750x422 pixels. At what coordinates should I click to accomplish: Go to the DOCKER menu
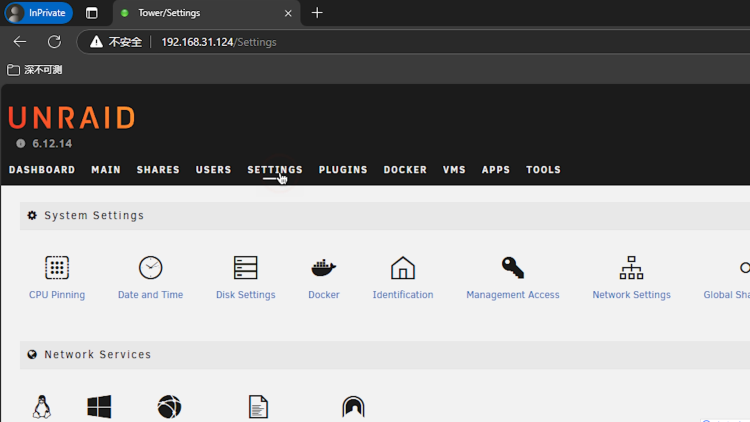pyautogui.click(x=405, y=170)
